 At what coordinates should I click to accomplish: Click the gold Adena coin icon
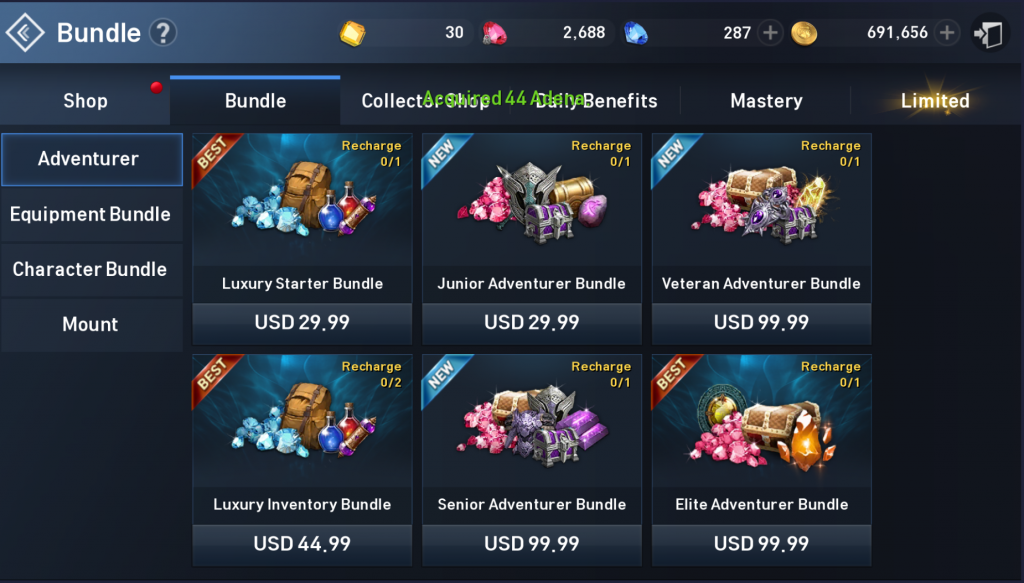804,33
